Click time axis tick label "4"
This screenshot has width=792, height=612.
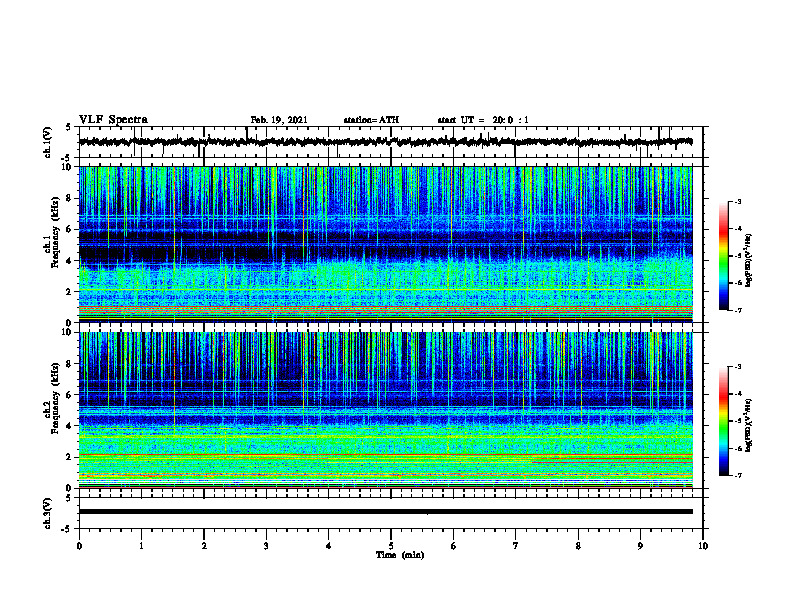point(328,546)
